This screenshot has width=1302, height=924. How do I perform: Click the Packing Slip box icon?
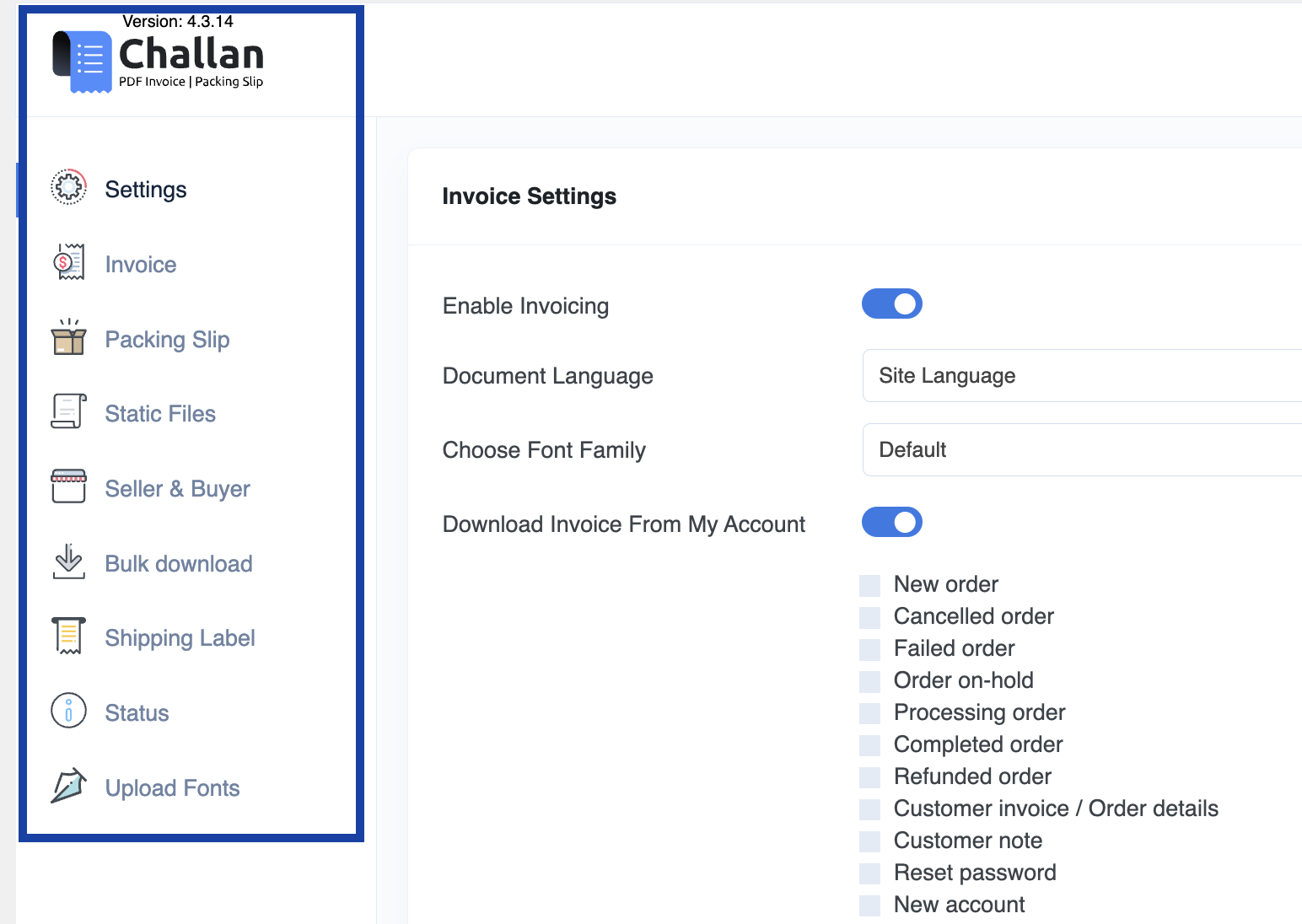(68, 337)
